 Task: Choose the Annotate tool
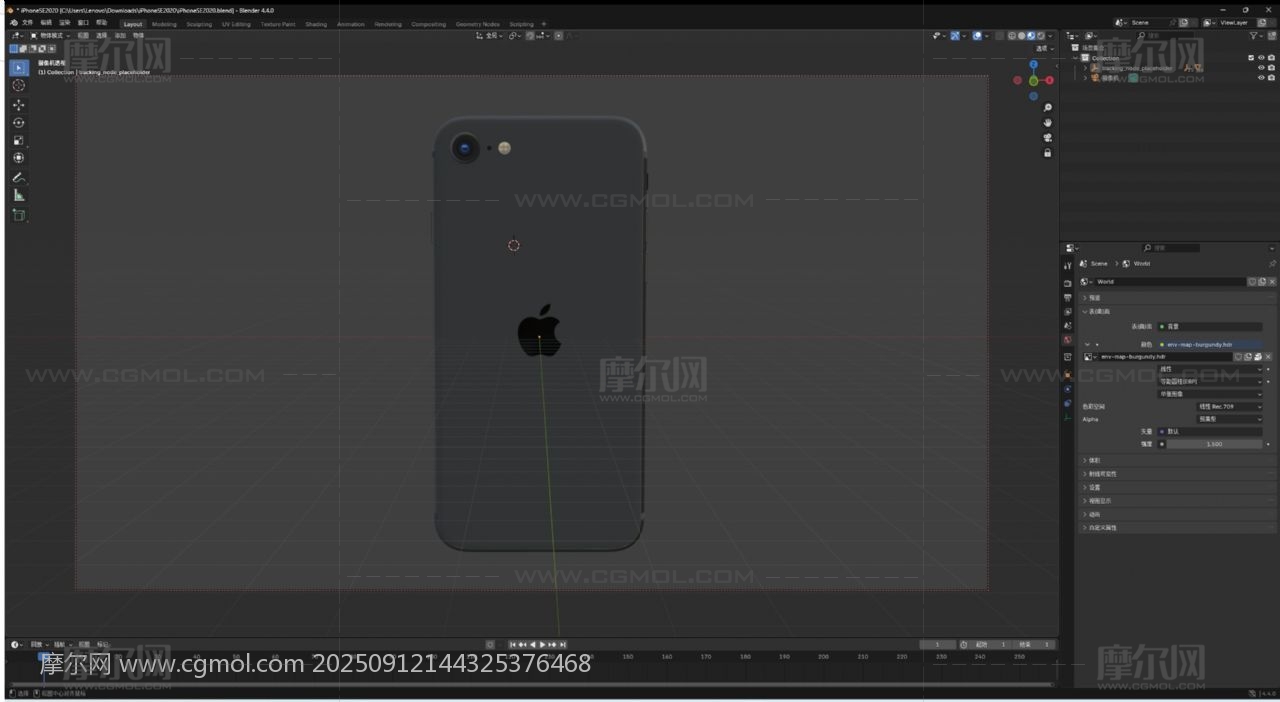[x=19, y=178]
